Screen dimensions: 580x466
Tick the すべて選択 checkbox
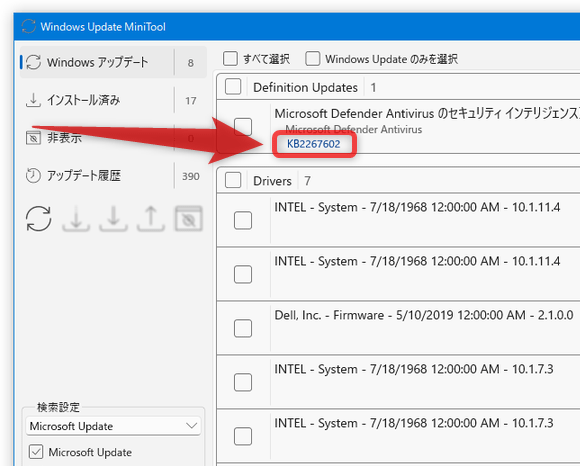click(x=230, y=59)
